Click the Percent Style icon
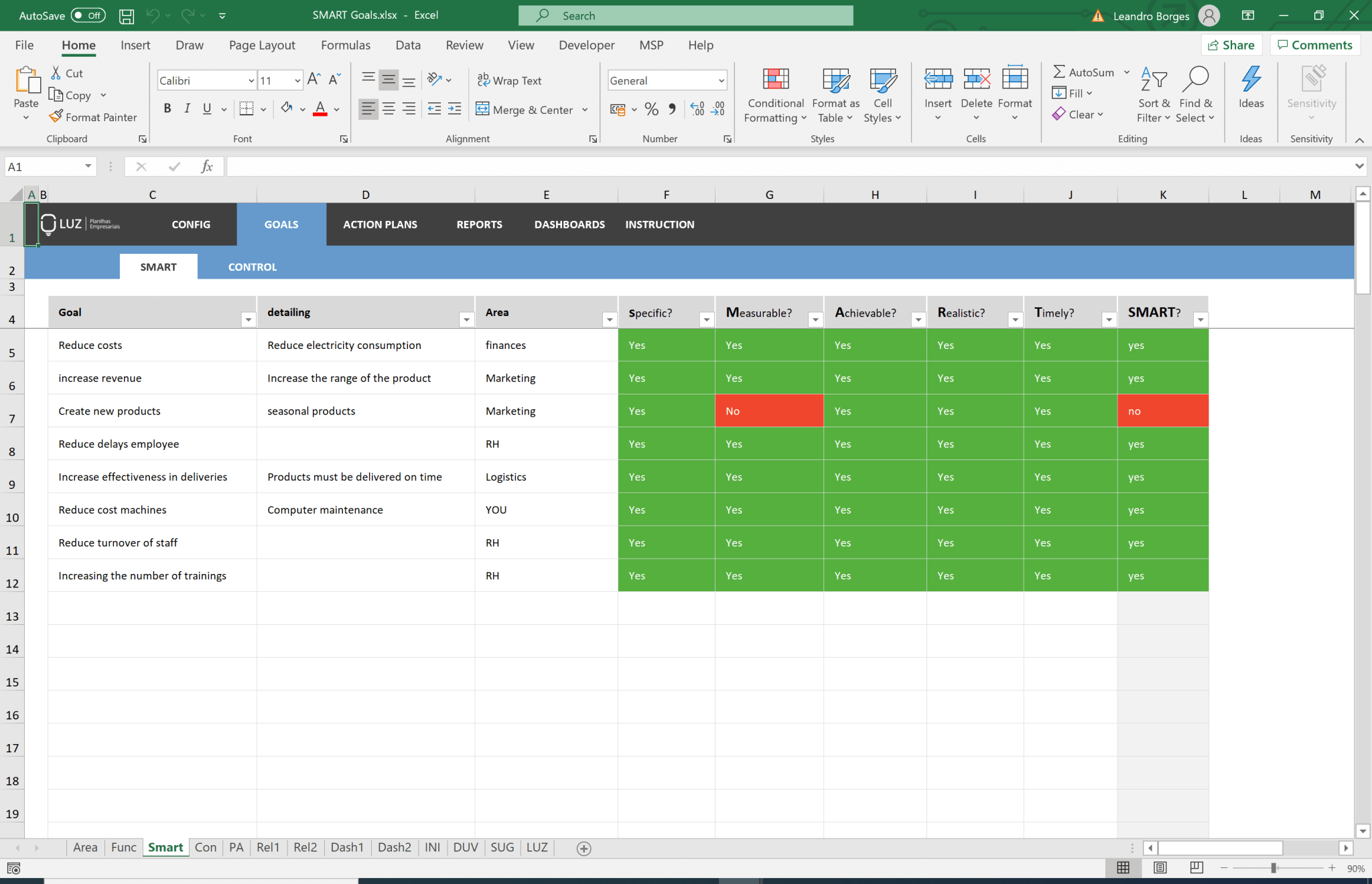Screen dimensions: 1372x884 point(650,108)
